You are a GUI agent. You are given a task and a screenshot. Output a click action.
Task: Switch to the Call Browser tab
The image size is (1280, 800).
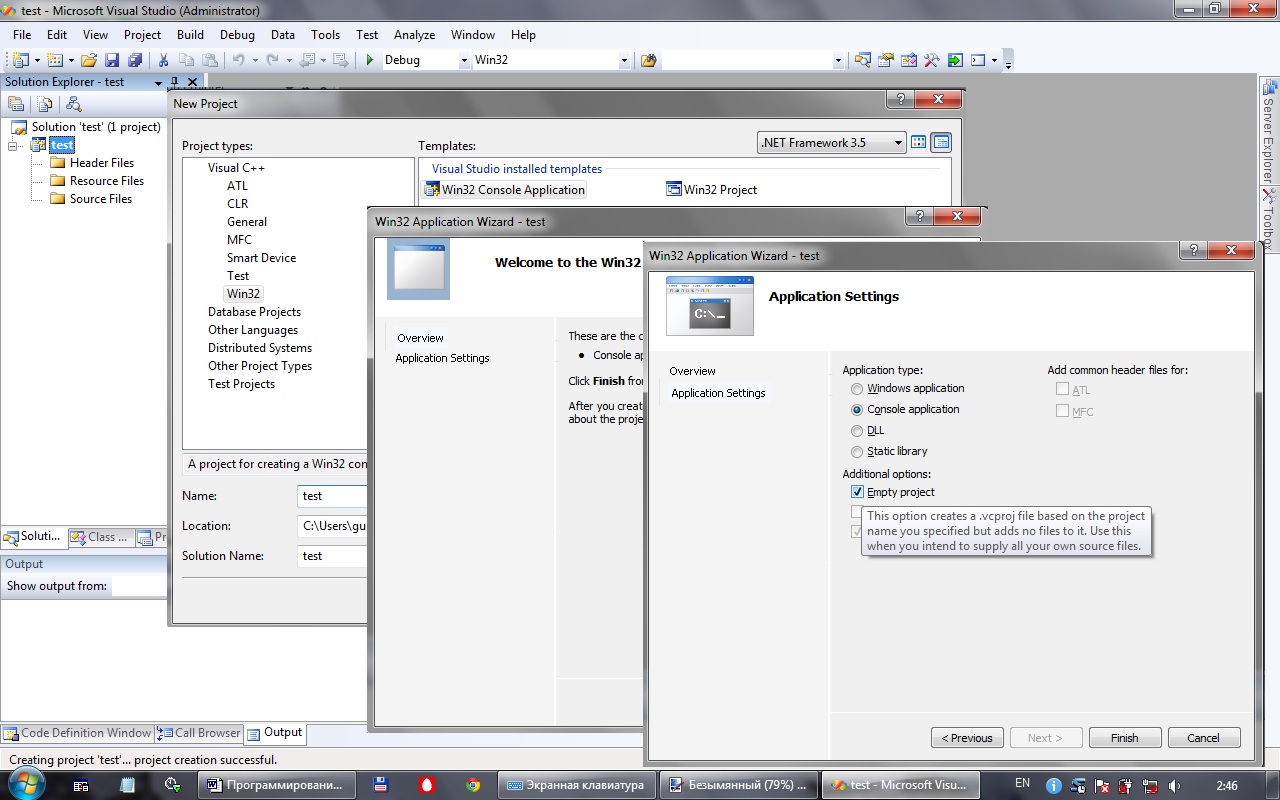tap(199, 733)
